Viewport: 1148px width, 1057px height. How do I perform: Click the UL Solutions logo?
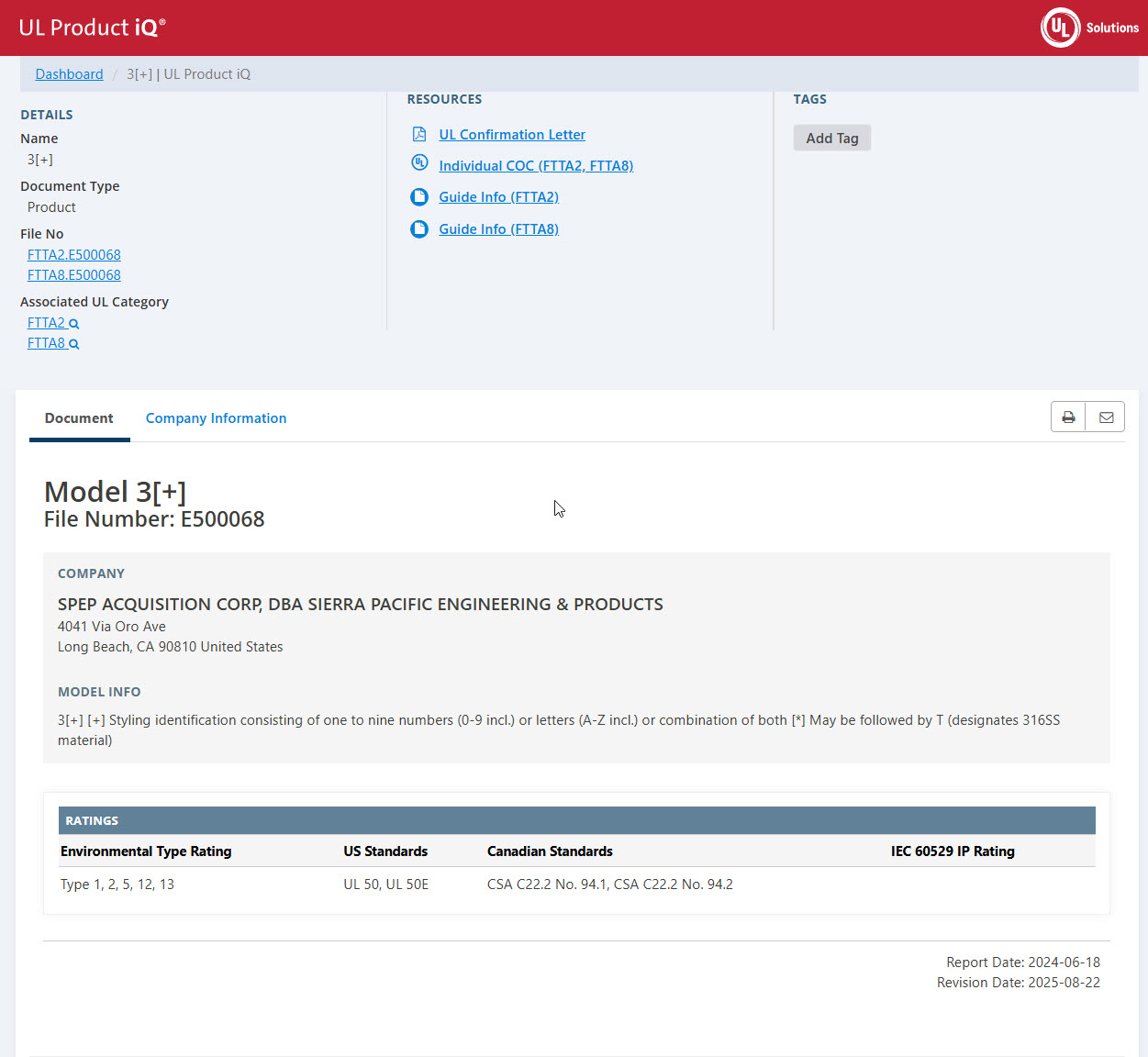[1089, 28]
